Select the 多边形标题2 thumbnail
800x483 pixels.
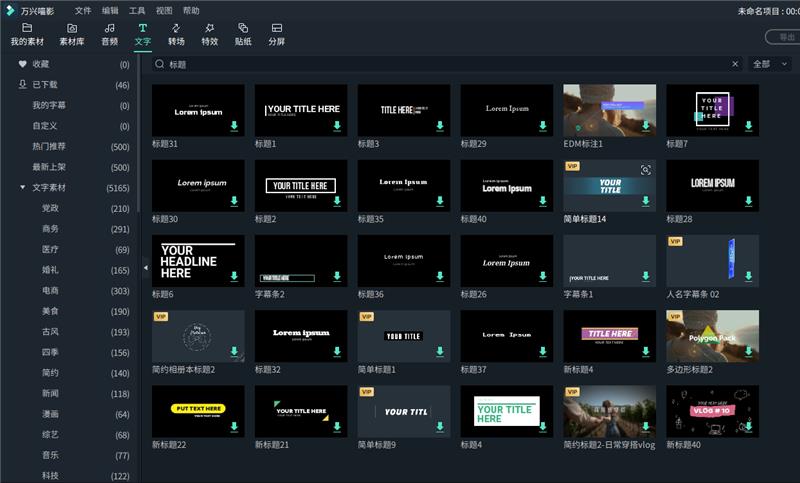click(712, 336)
